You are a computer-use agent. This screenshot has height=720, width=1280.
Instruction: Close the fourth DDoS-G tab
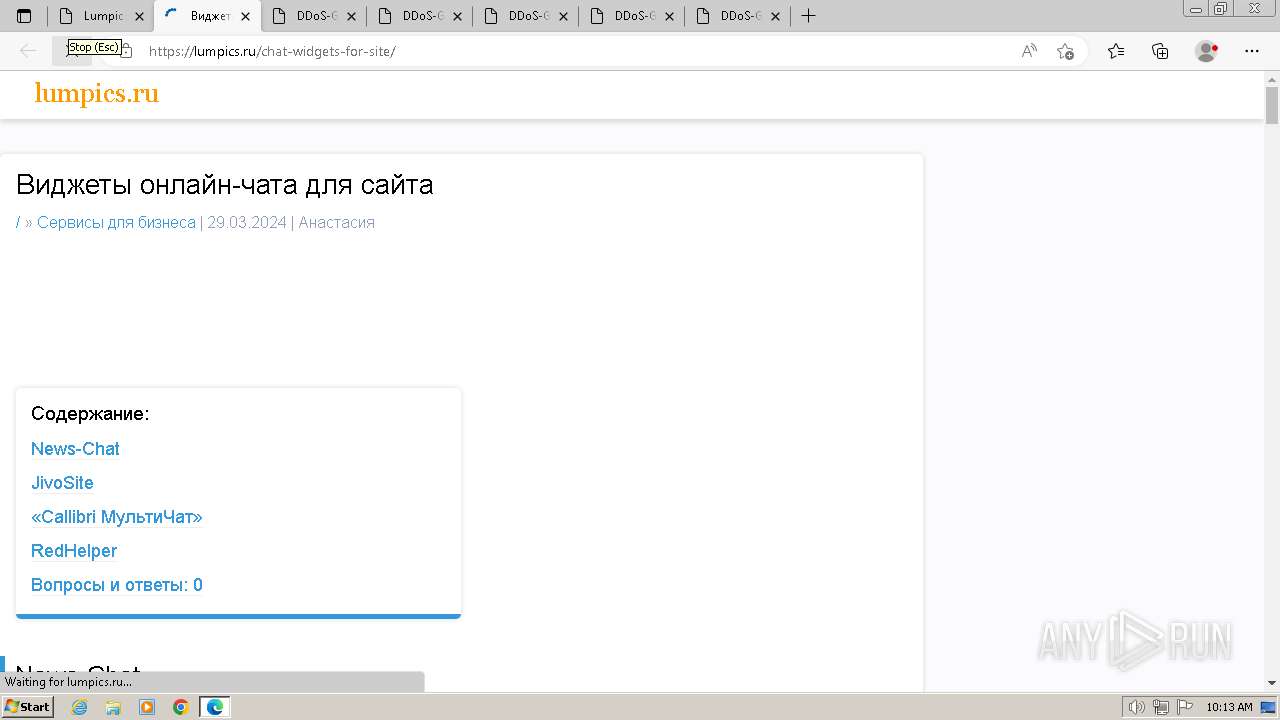[669, 16]
